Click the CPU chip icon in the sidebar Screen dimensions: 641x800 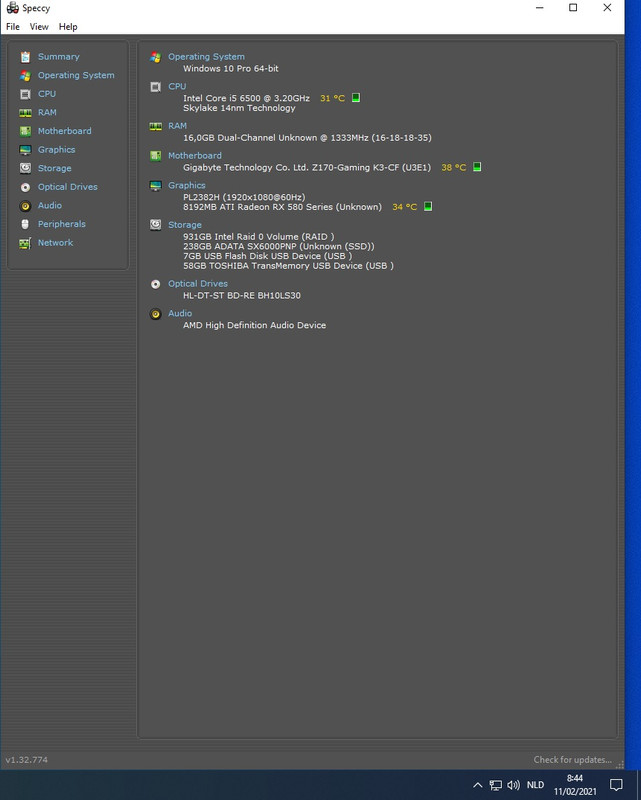pyautogui.click(x=25, y=94)
